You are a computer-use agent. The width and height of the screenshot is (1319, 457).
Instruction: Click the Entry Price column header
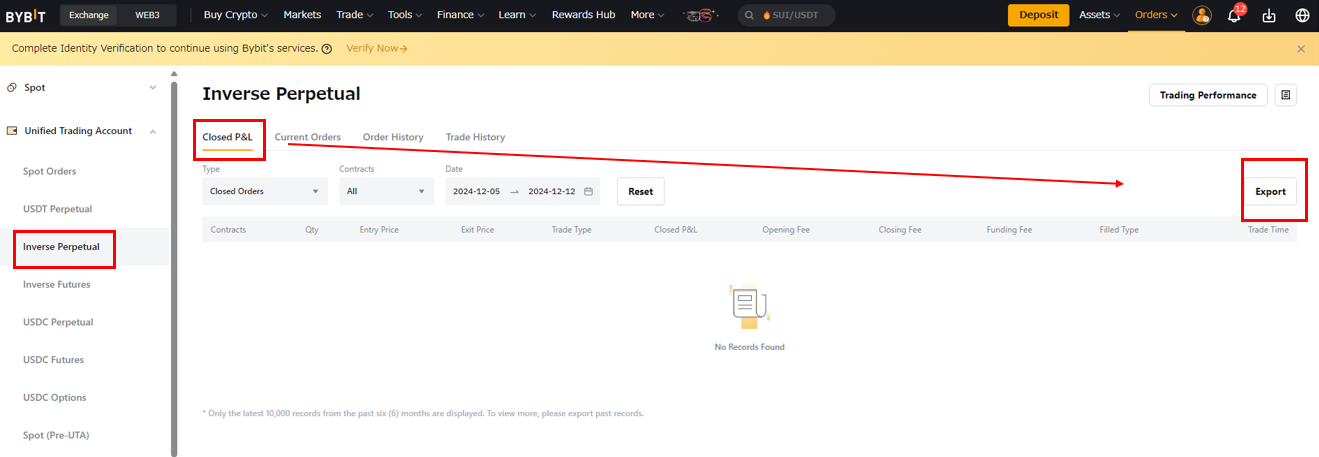(379, 230)
